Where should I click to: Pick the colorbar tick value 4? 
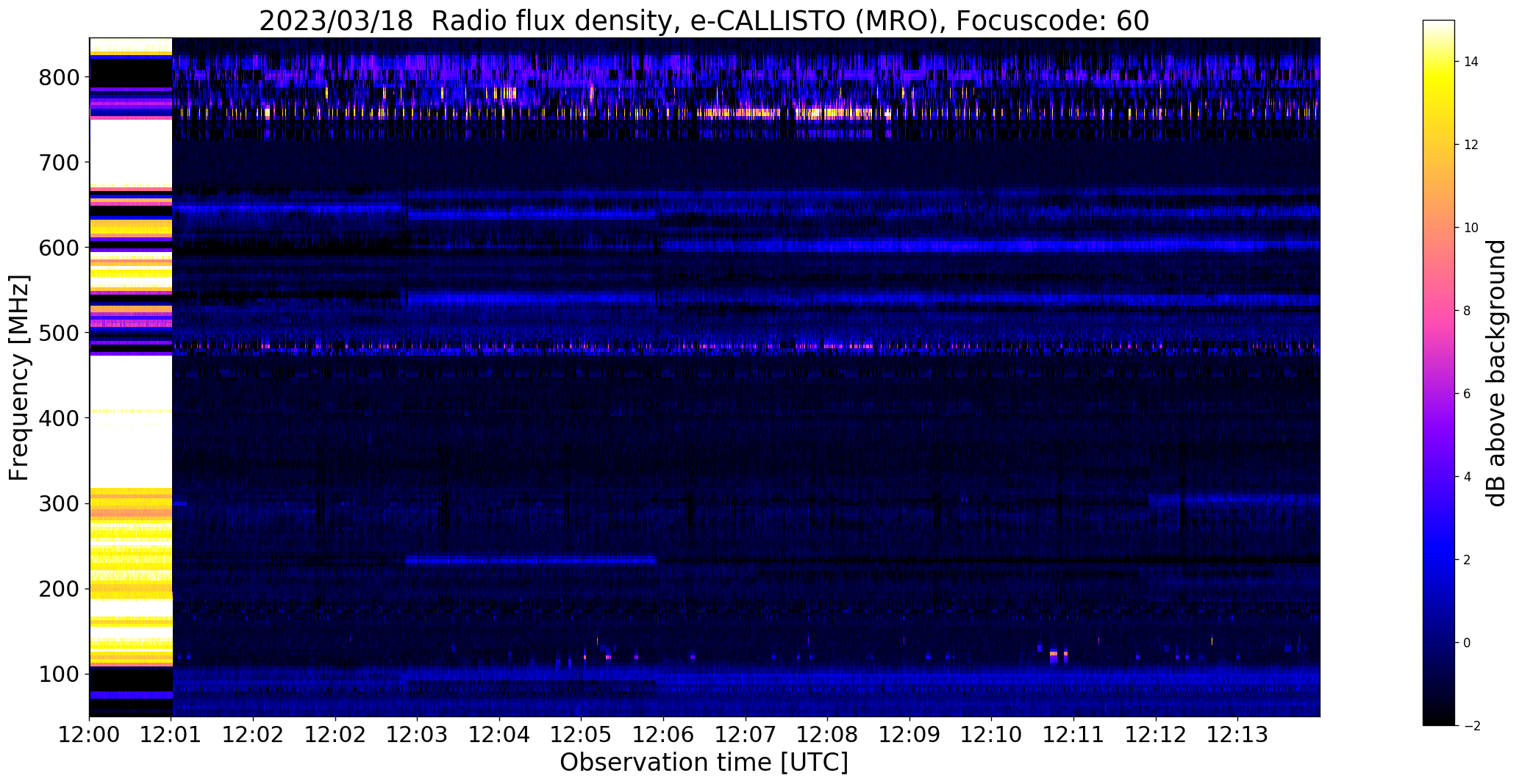[x=1468, y=477]
